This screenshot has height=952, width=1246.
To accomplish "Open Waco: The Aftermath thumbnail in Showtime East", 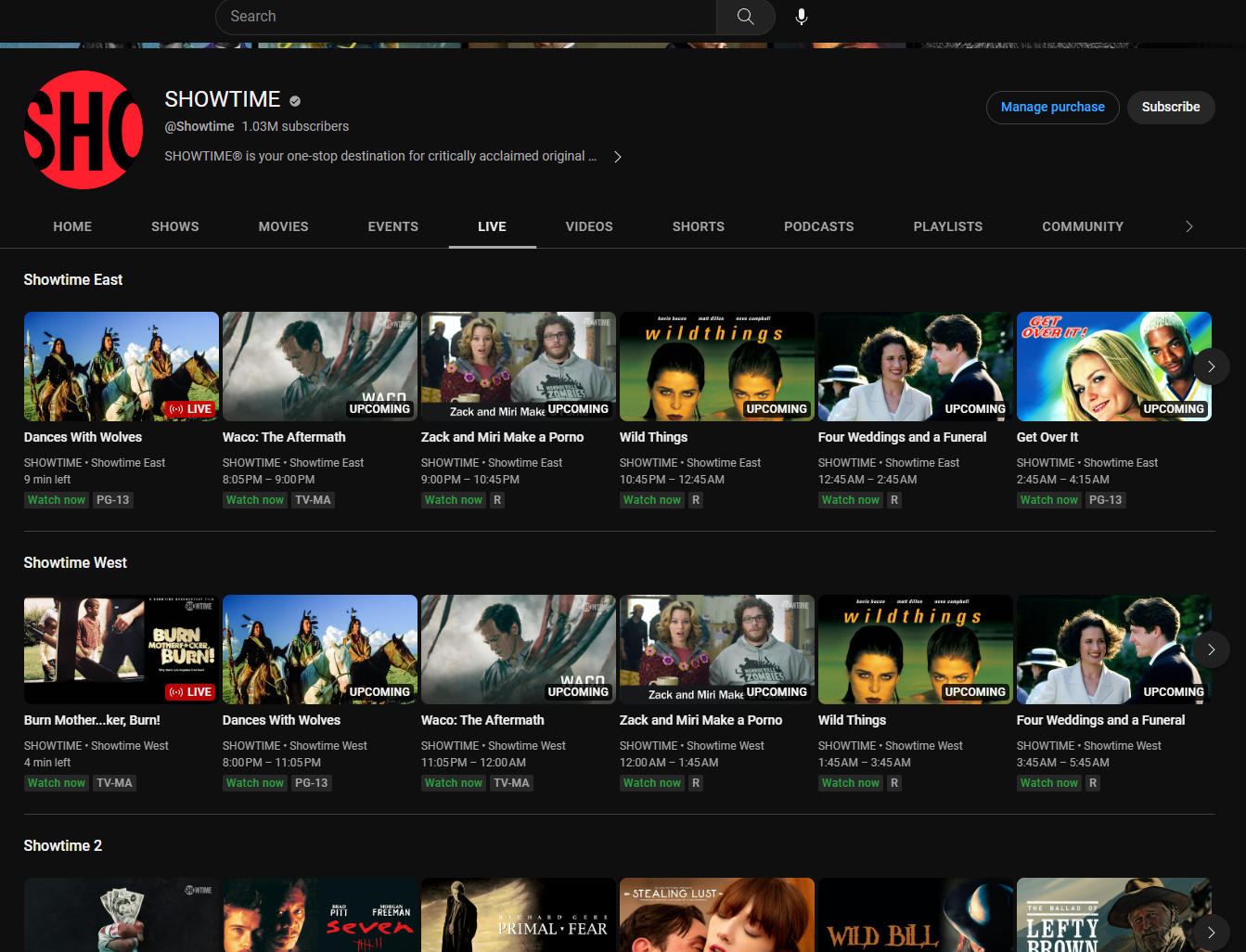I will (320, 367).
